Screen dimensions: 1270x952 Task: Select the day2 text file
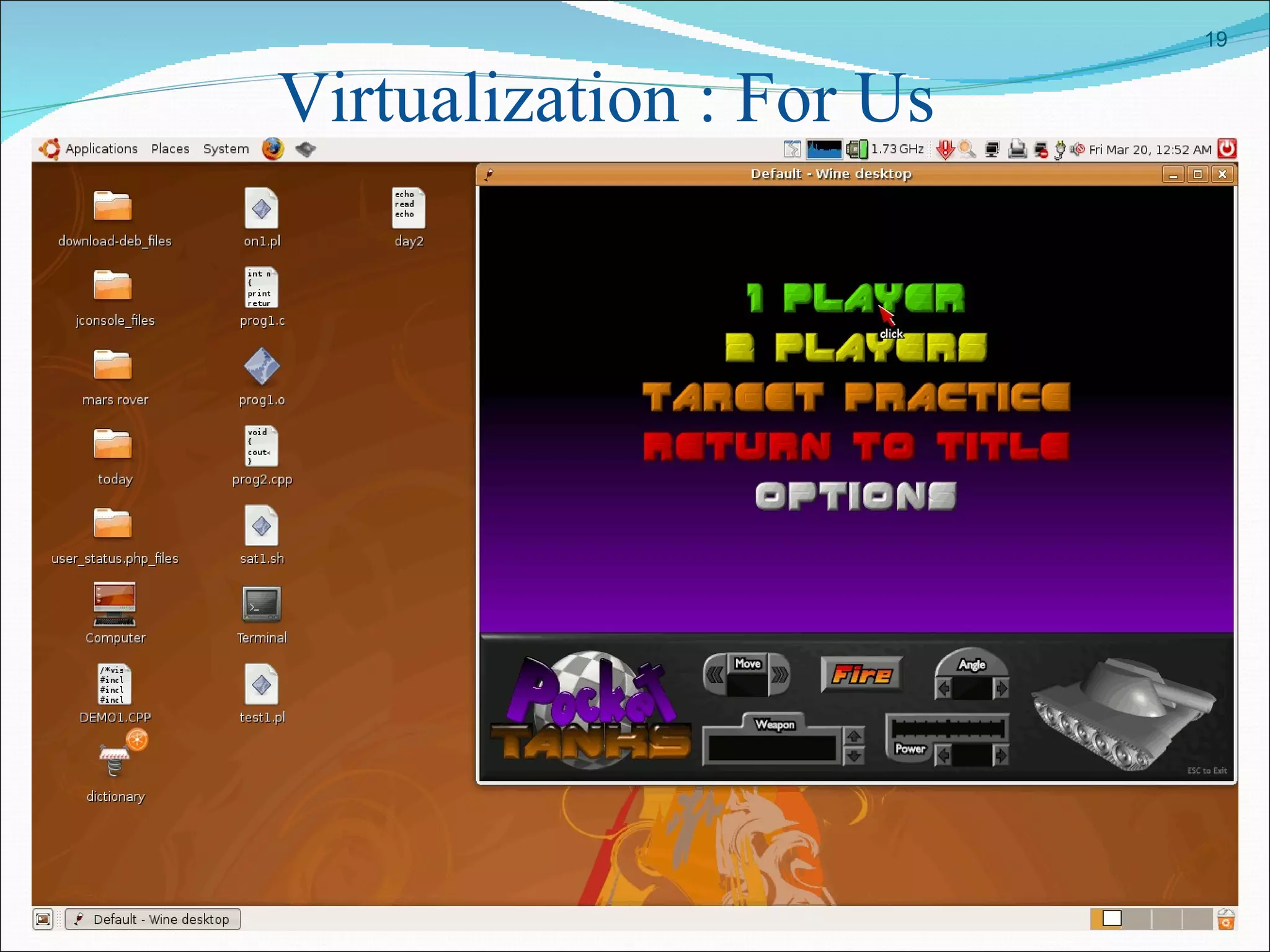pos(408,208)
